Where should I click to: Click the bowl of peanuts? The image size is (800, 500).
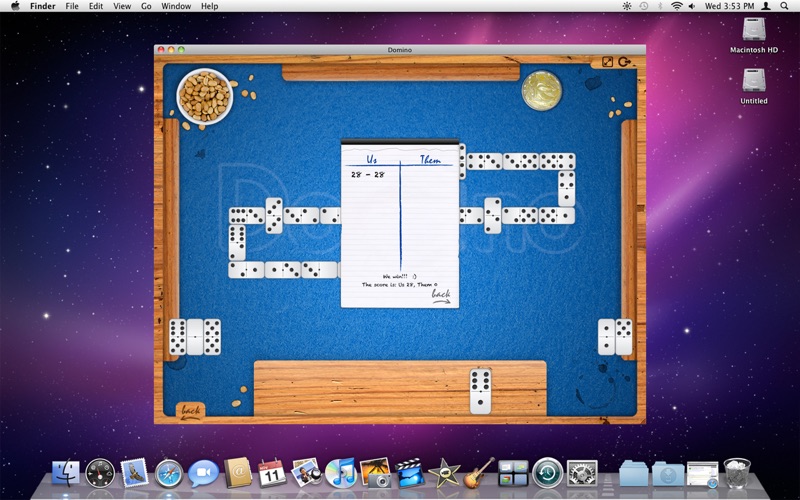205,96
